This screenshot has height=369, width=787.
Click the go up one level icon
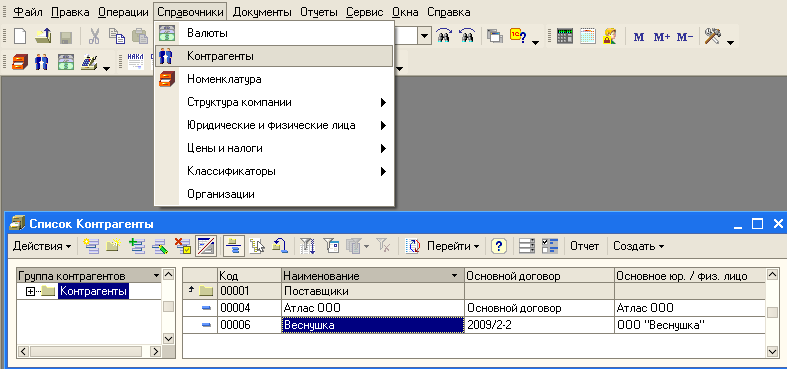280,246
